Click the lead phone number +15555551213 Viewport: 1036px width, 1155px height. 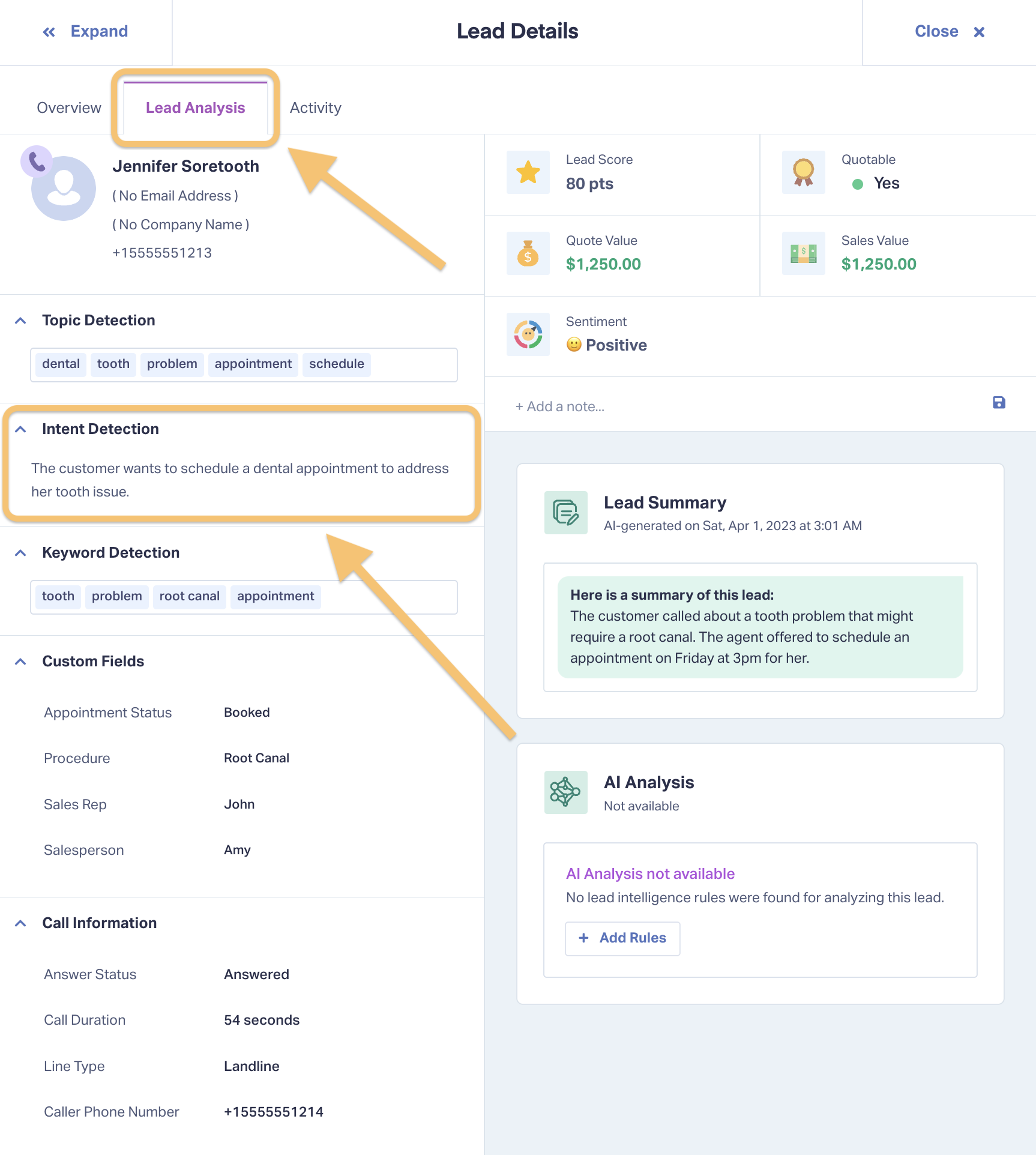pos(162,253)
